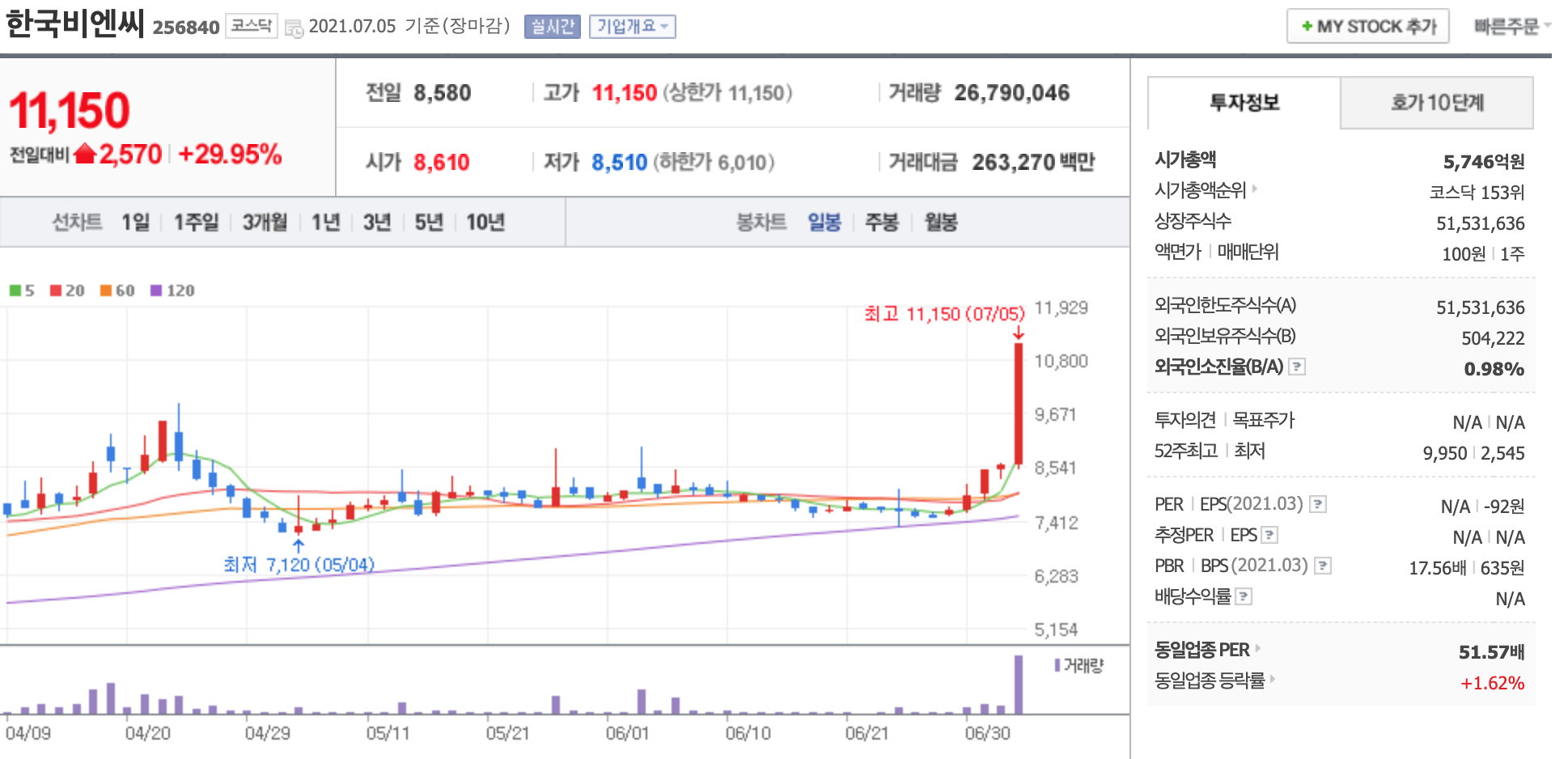Click the MY STOCK 추가 button
This screenshot has height=759, width=1568.
click(x=1368, y=27)
